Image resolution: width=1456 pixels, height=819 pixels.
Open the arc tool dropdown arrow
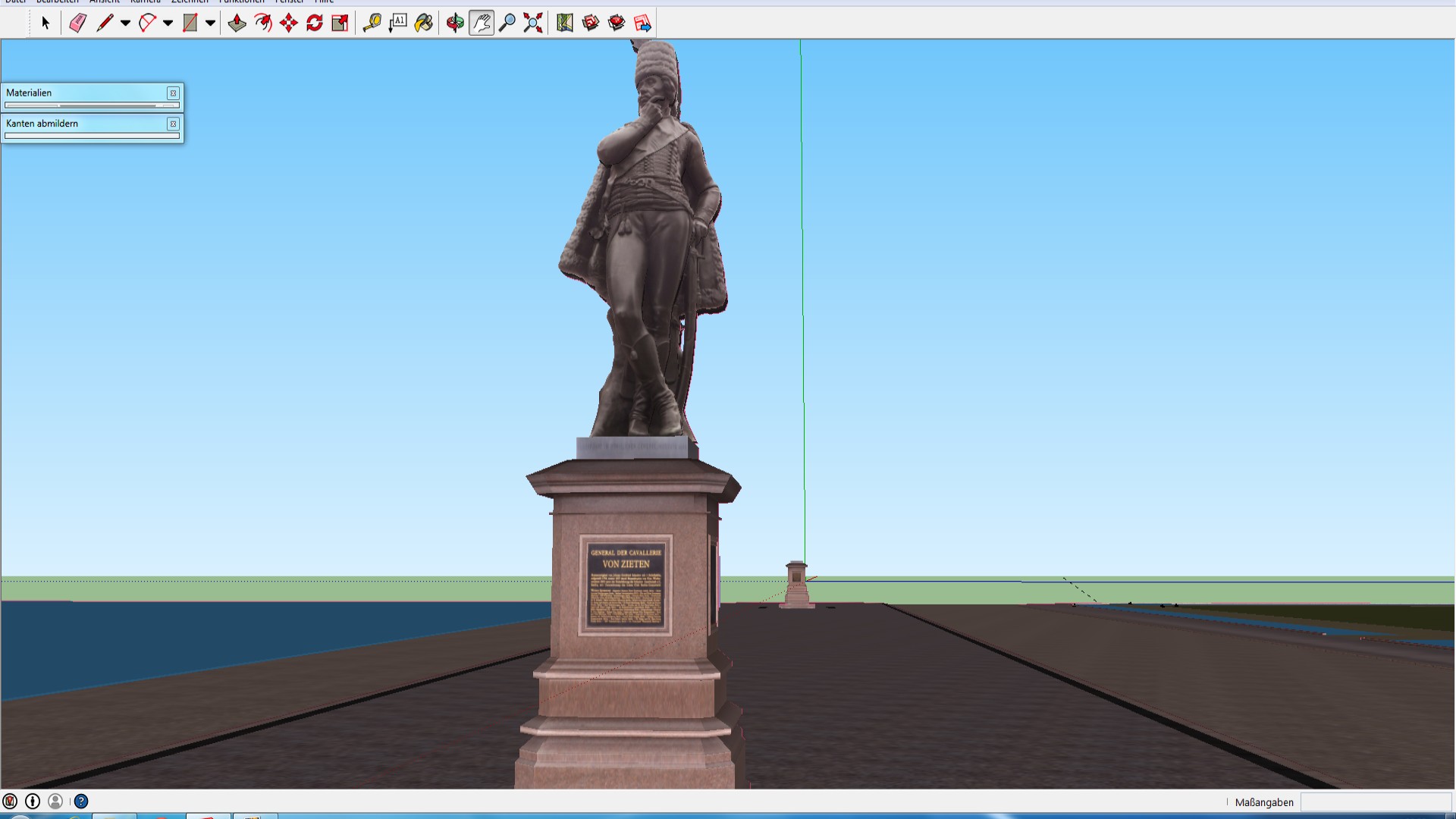(x=168, y=23)
